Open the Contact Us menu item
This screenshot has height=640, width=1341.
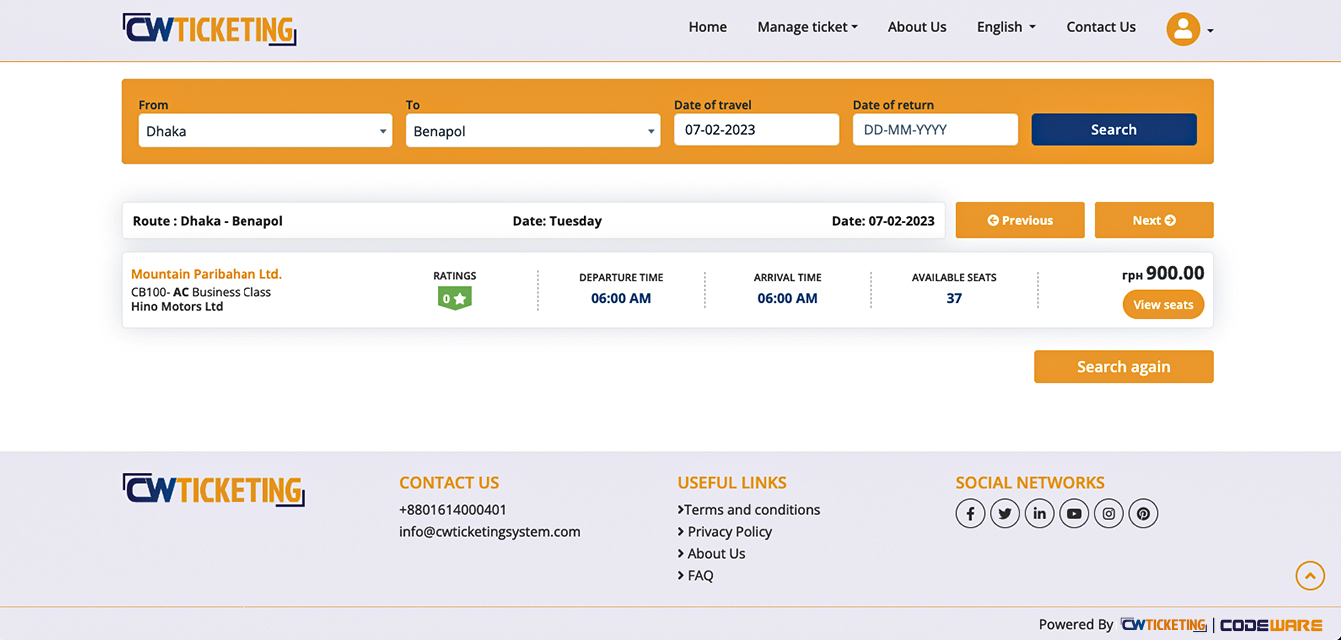point(1101,27)
